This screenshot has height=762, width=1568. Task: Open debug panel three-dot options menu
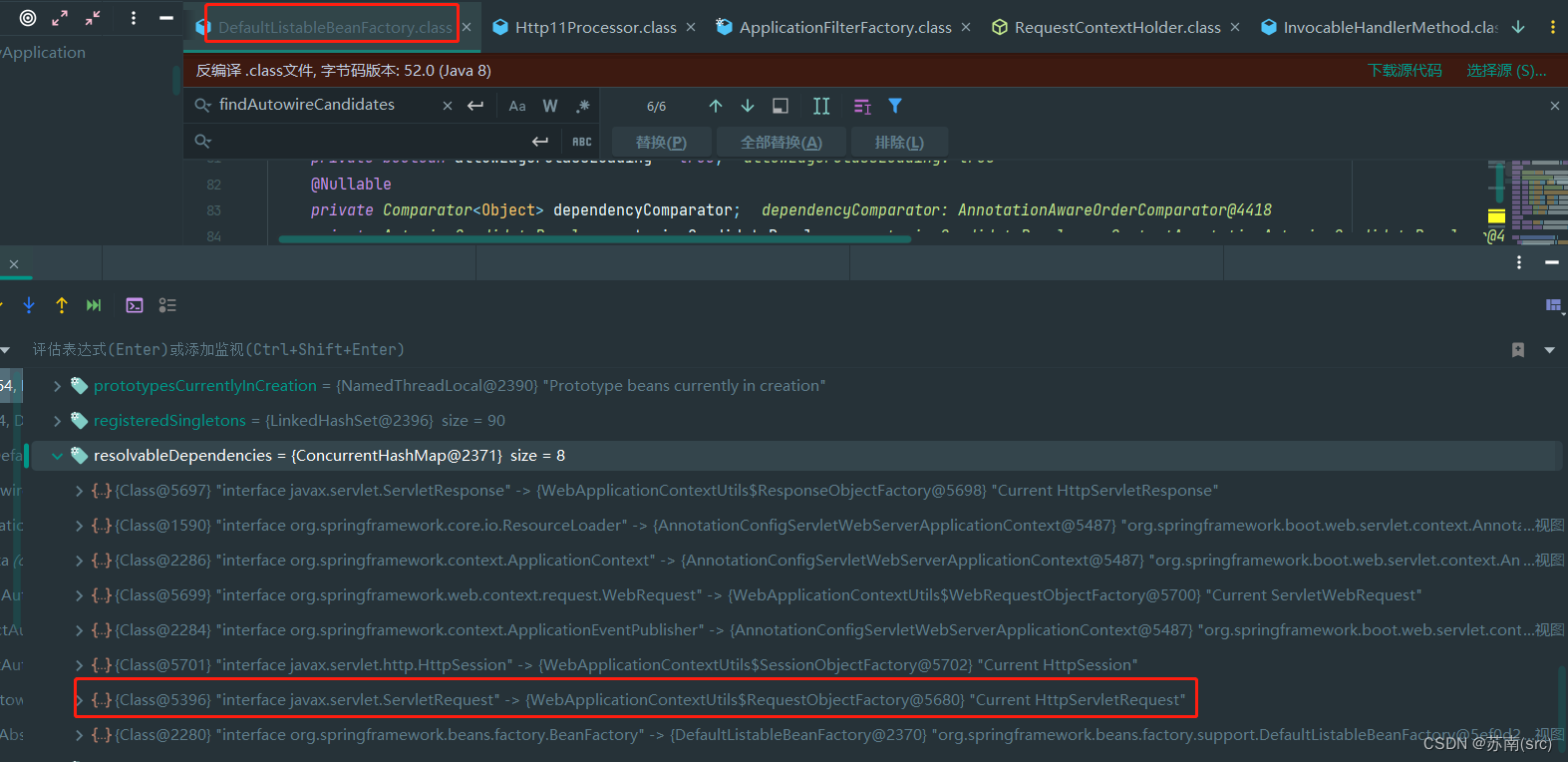coord(1519,262)
